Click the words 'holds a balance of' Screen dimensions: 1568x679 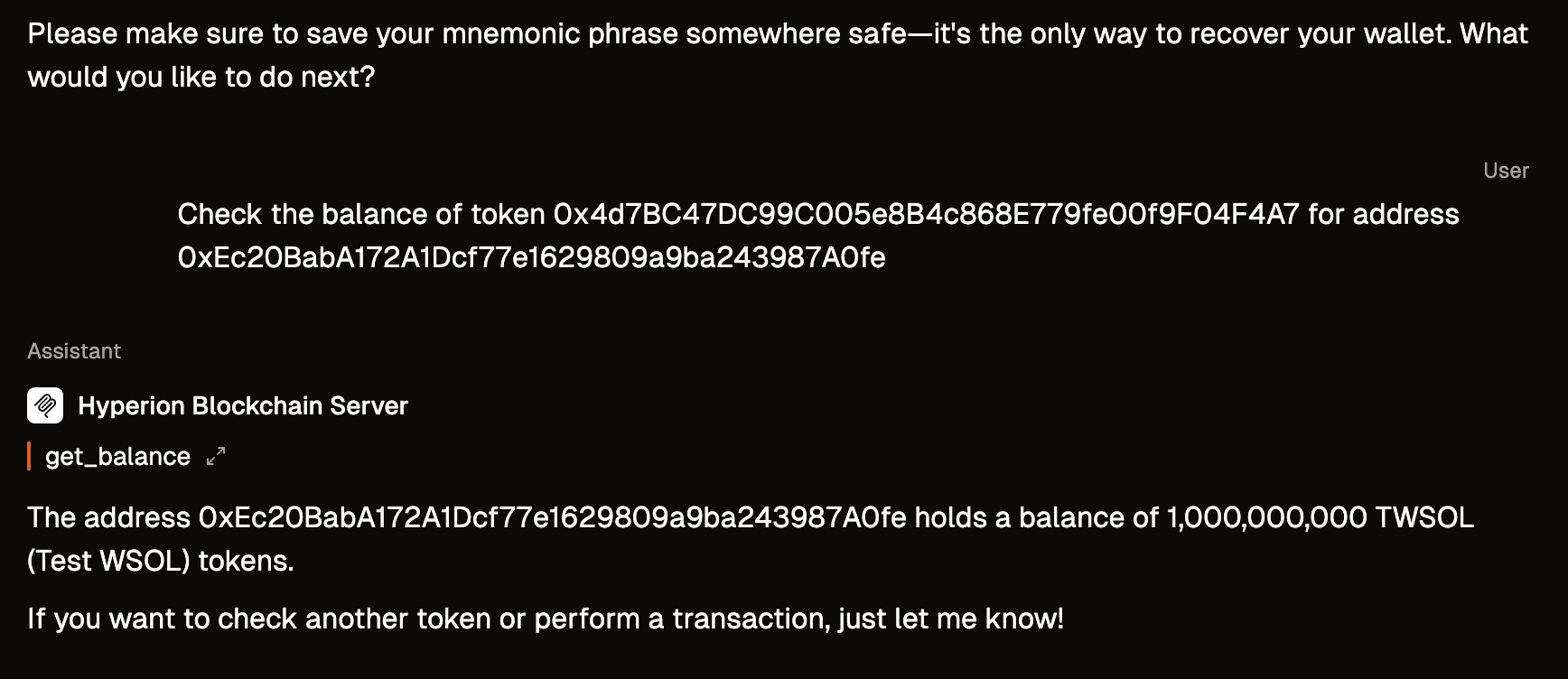[x=1037, y=517]
